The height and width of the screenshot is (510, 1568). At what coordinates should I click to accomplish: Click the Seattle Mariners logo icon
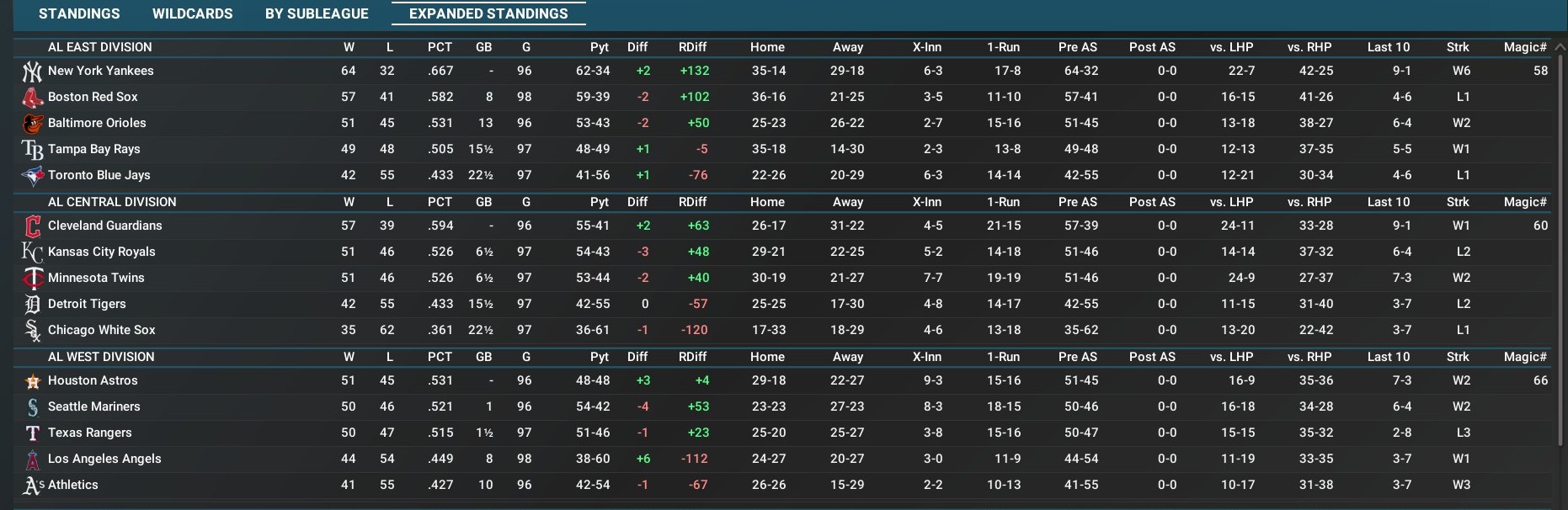(32, 407)
